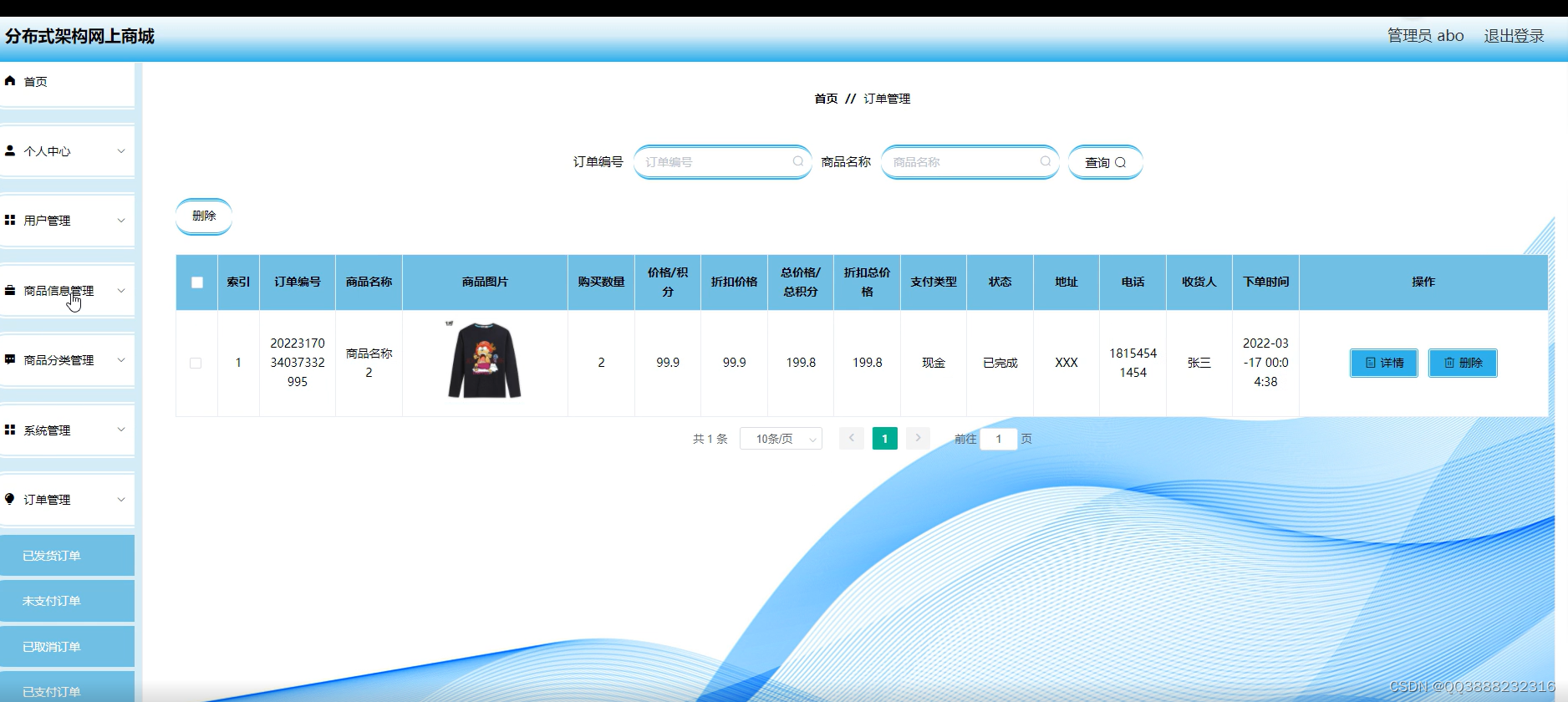Viewport: 1568px width, 702px height.
Task: Open the 10条/页 page size dropdown
Action: click(781, 439)
